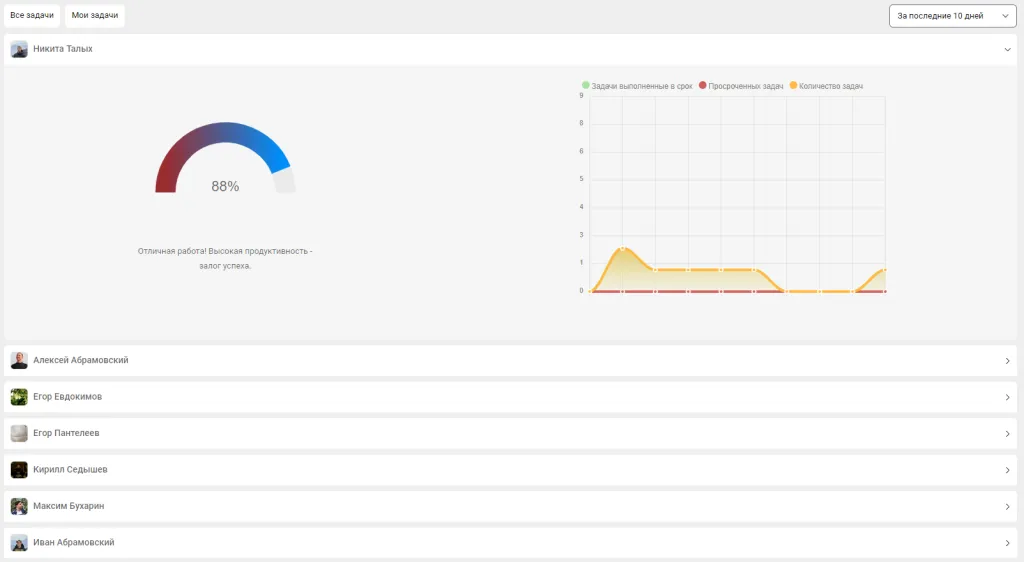Expand Алексей Абрамовский row chevron
1024x562 pixels.
coord(1007,361)
